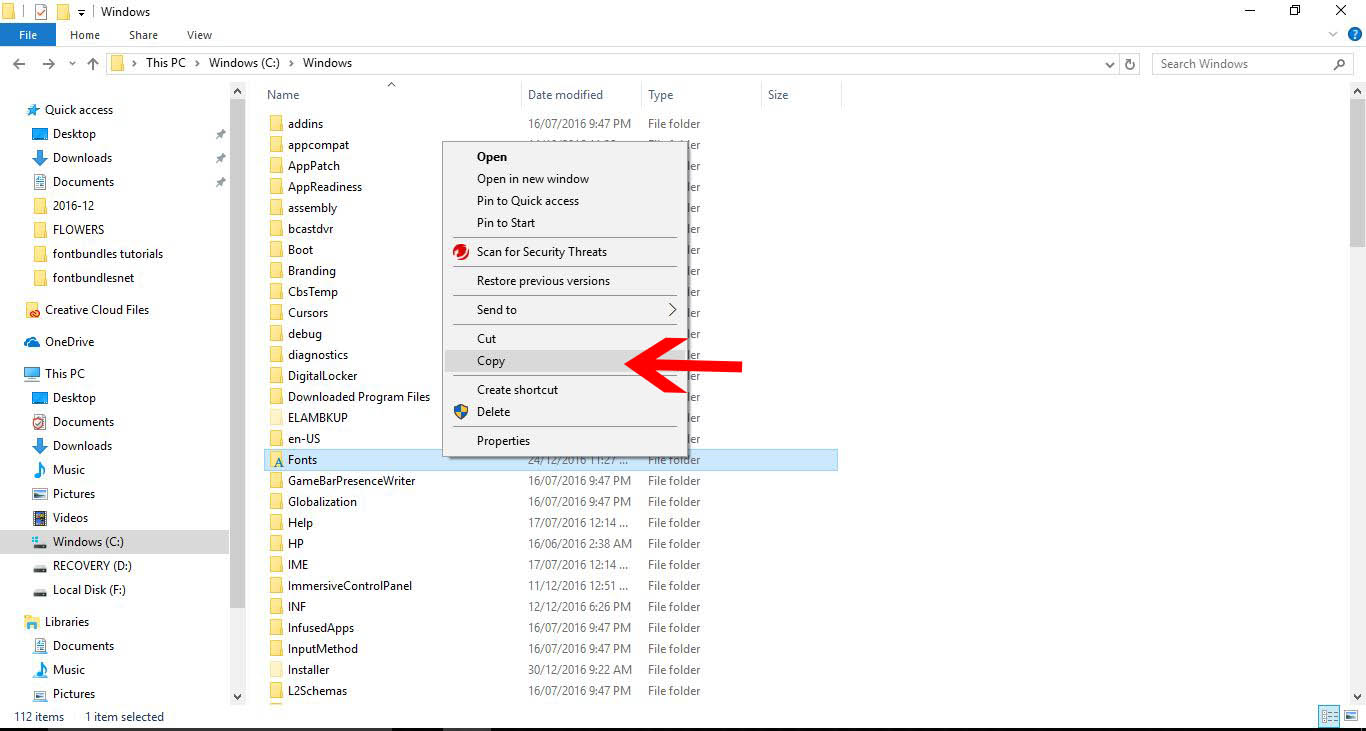The width and height of the screenshot is (1366, 731).
Task: Open the Videos icon under This PC
Action: tap(40, 518)
